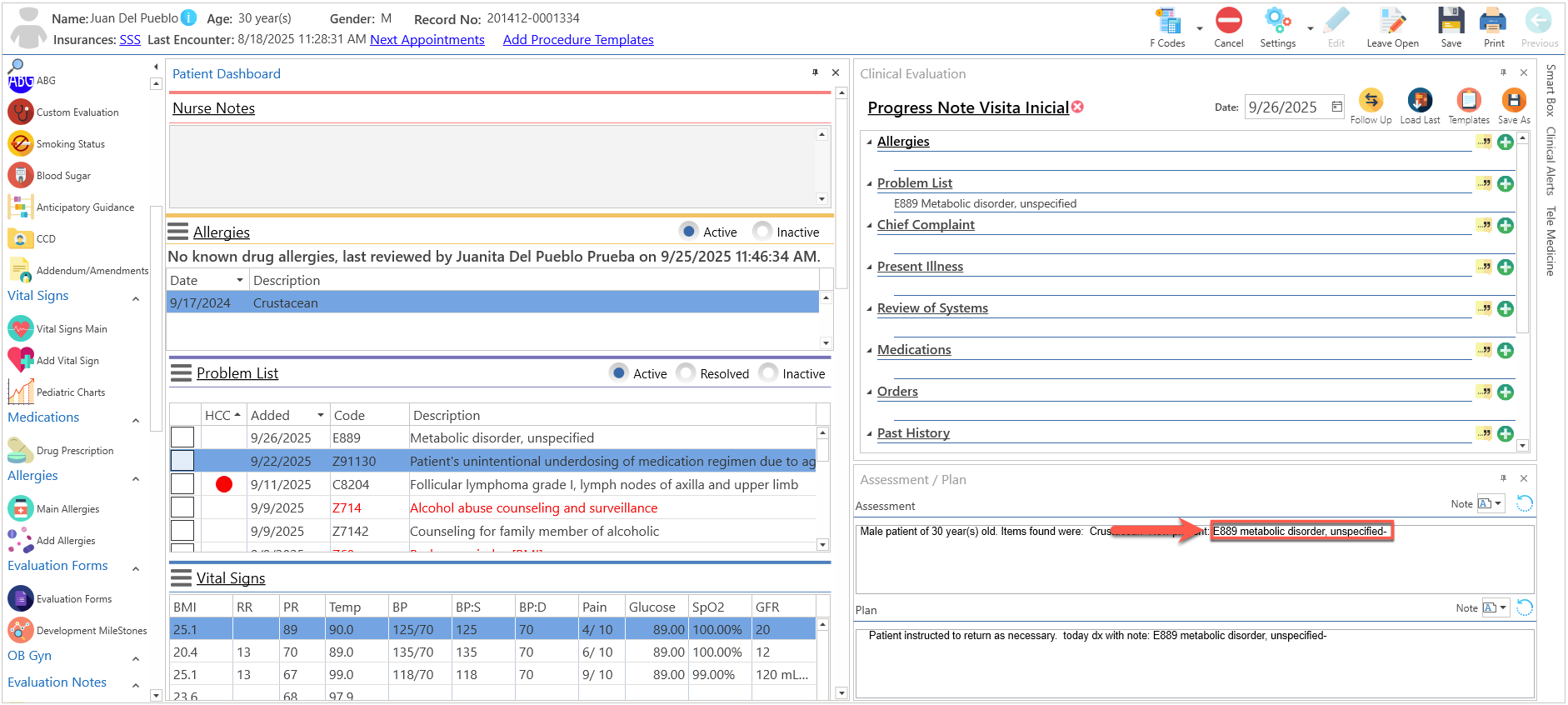Screen dimensions: 1568x705
Task: Open Anticipatory Guidance icon
Action: [x=20, y=207]
